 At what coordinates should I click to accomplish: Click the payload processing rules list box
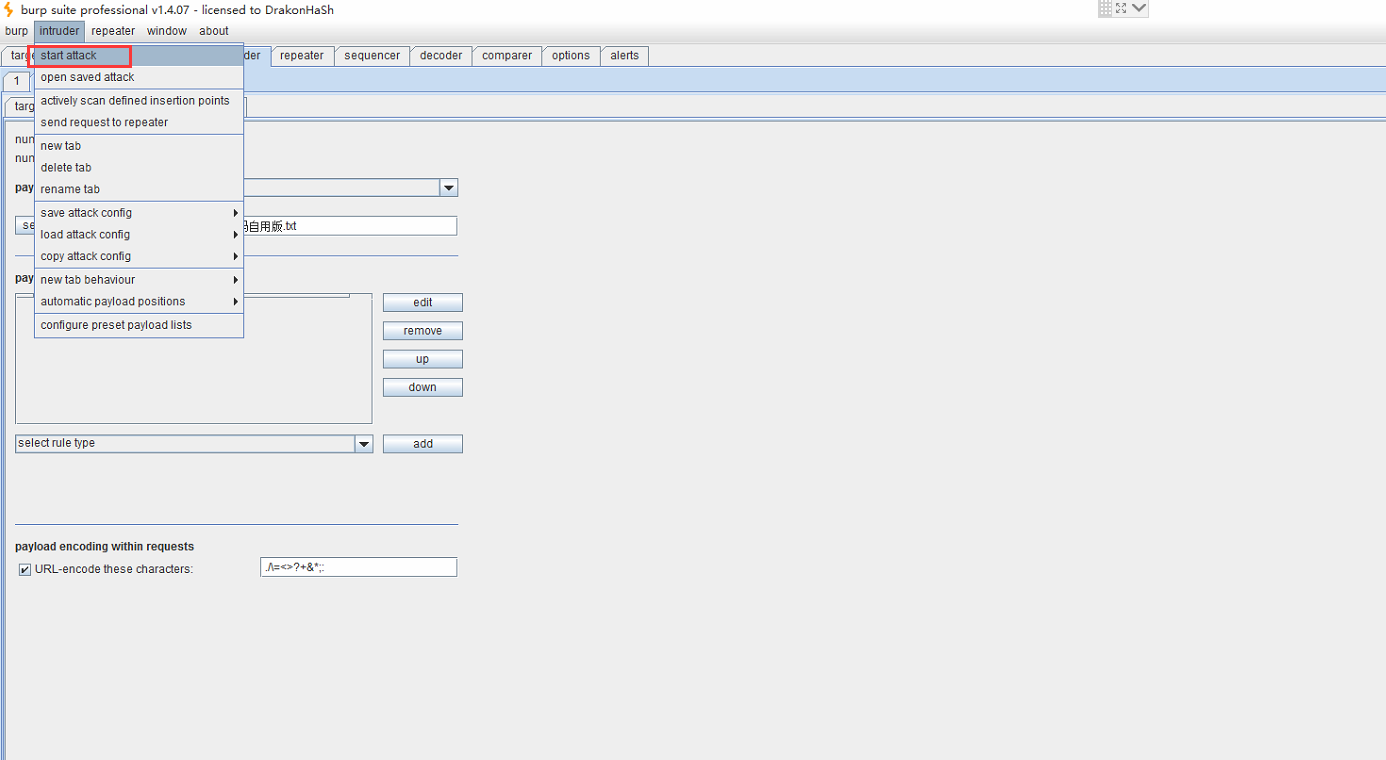(194, 359)
